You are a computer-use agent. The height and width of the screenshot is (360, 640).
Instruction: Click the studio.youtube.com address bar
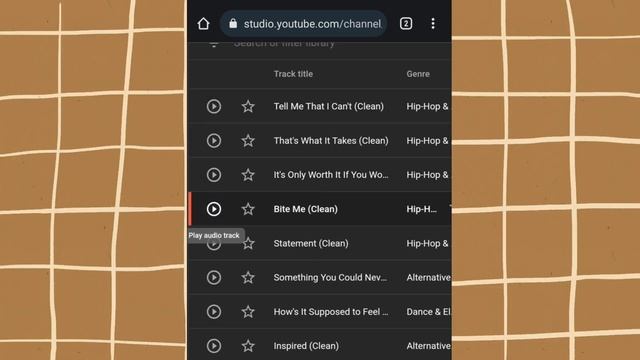tap(303, 24)
